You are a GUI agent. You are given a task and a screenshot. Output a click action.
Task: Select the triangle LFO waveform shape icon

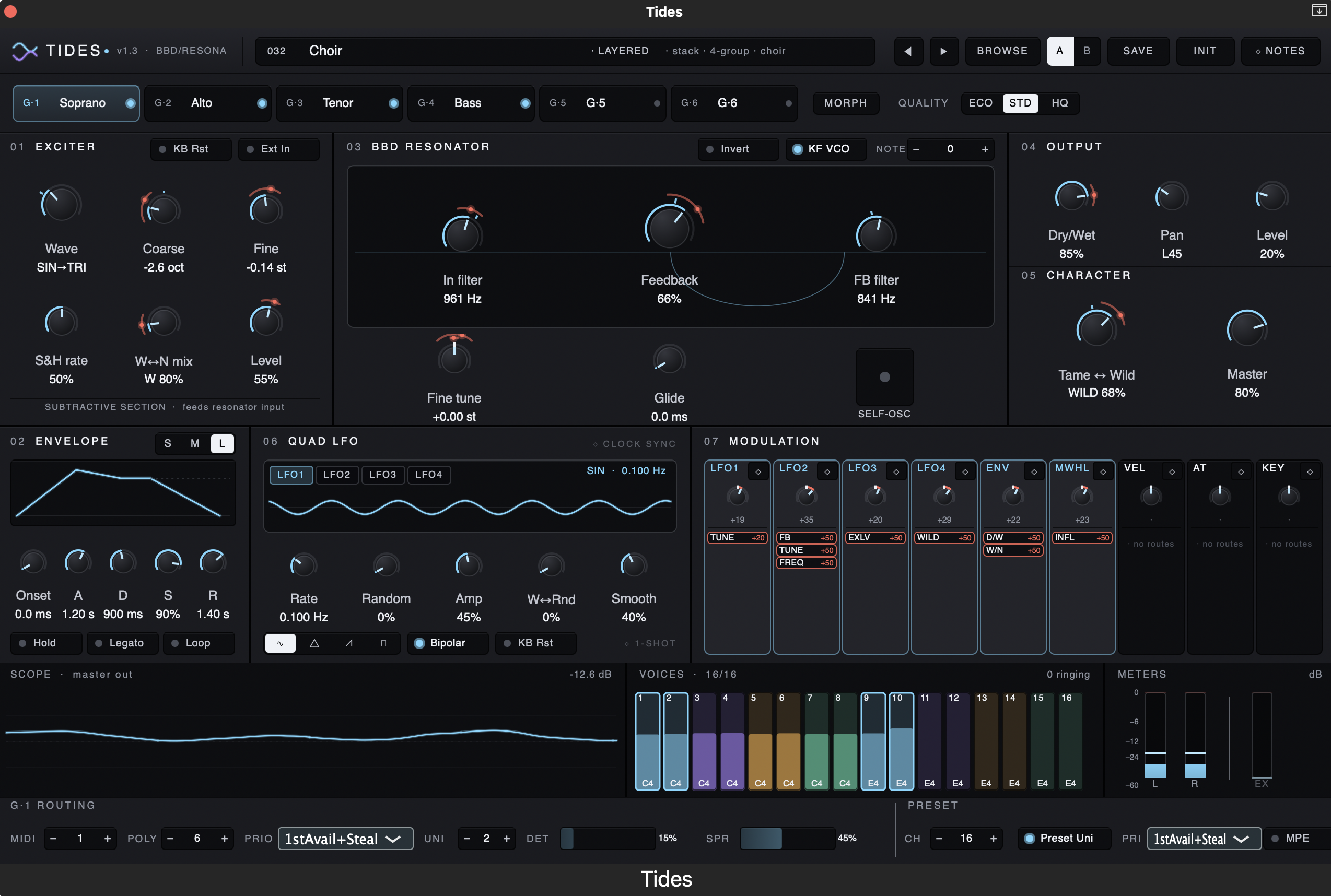tap(314, 643)
